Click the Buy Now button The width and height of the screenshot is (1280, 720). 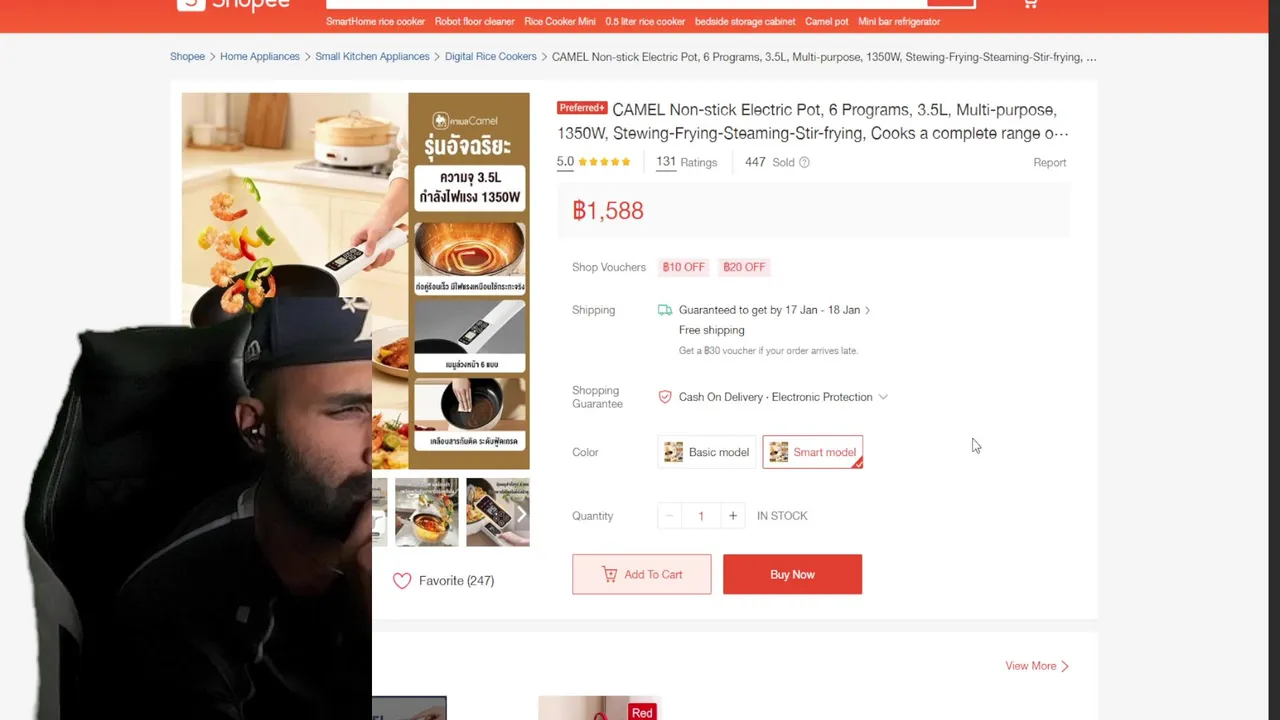click(x=793, y=575)
